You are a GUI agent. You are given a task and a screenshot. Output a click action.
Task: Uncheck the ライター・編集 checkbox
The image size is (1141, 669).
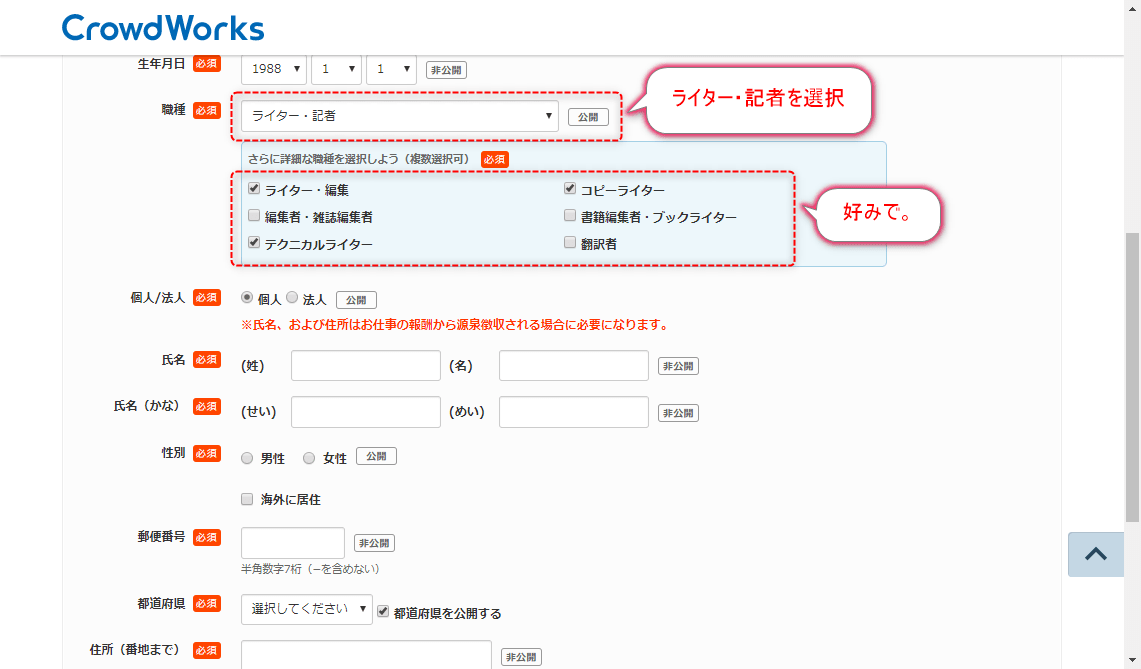click(254, 189)
